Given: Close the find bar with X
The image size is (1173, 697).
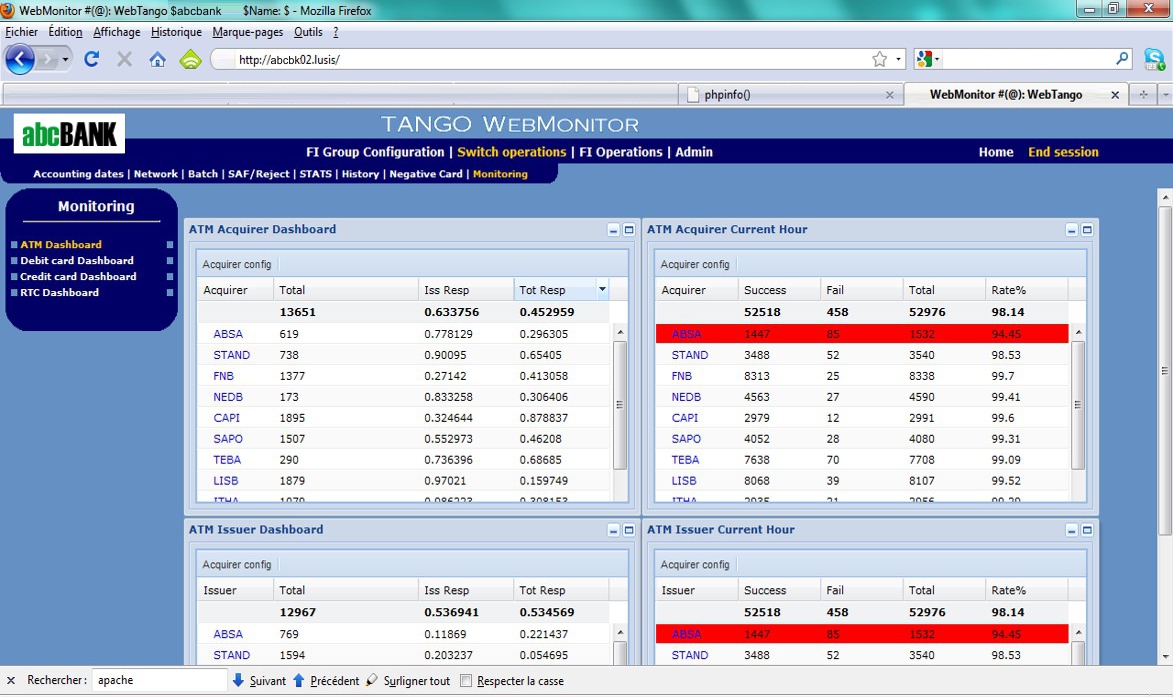Looking at the screenshot, I should [x=11, y=681].
